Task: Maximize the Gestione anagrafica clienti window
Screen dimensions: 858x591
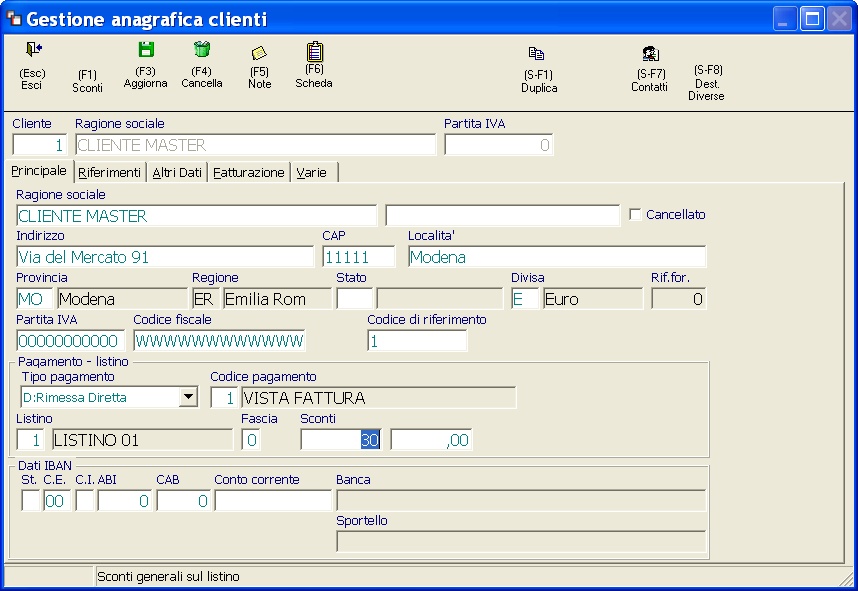Action: click(x=813, y=19)
